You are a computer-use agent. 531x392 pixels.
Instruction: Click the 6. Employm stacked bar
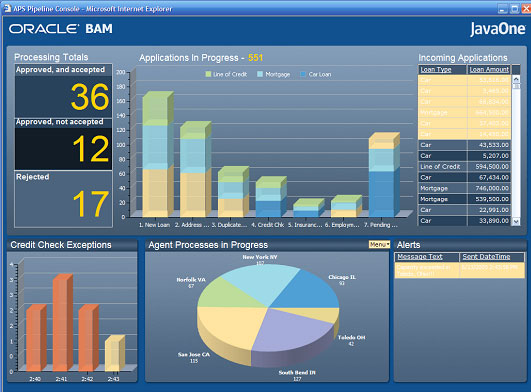pos(346,206)
